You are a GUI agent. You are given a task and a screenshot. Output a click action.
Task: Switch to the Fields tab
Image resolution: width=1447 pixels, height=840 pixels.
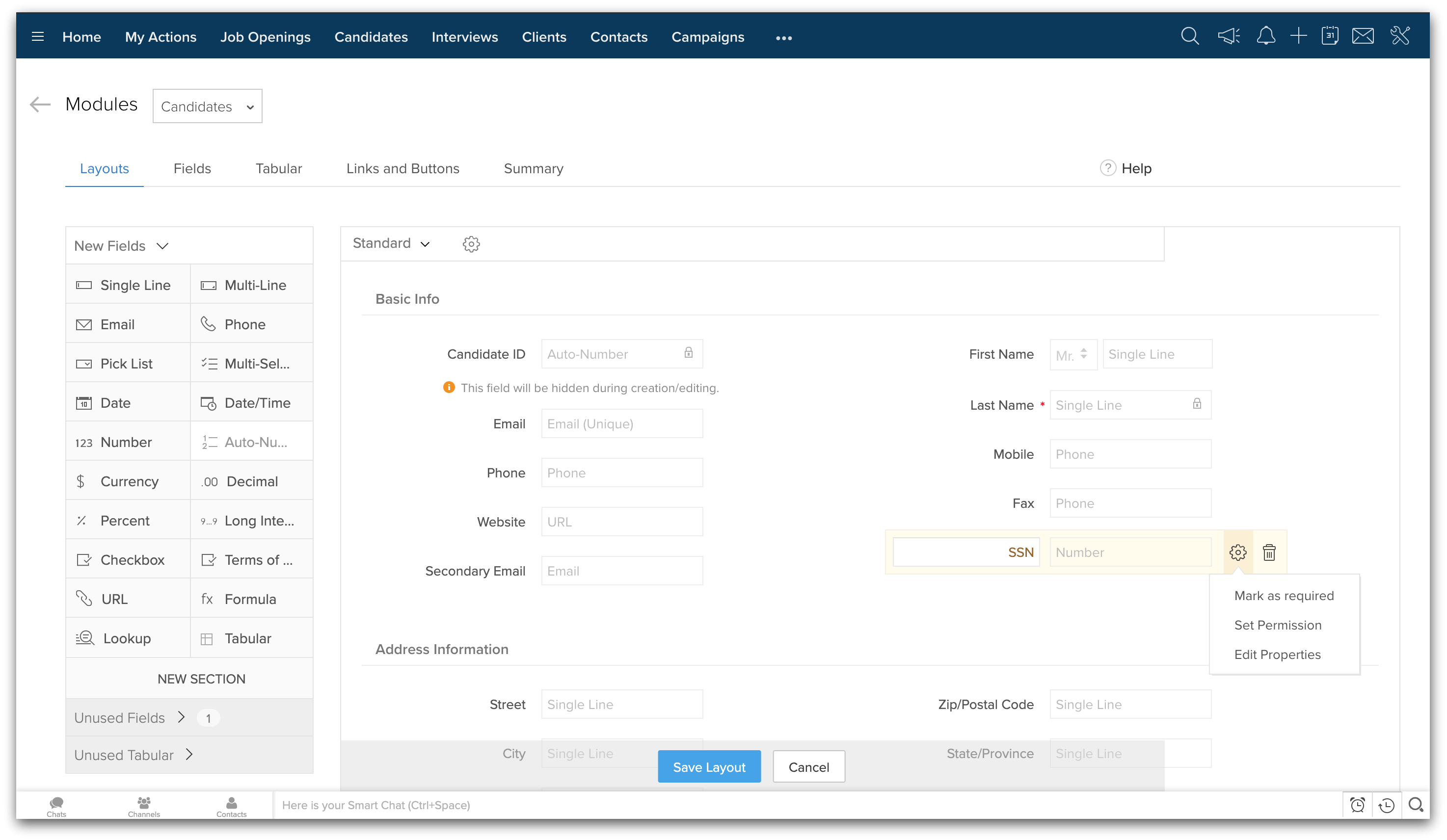pyautogui.click(x=192, y=168)
